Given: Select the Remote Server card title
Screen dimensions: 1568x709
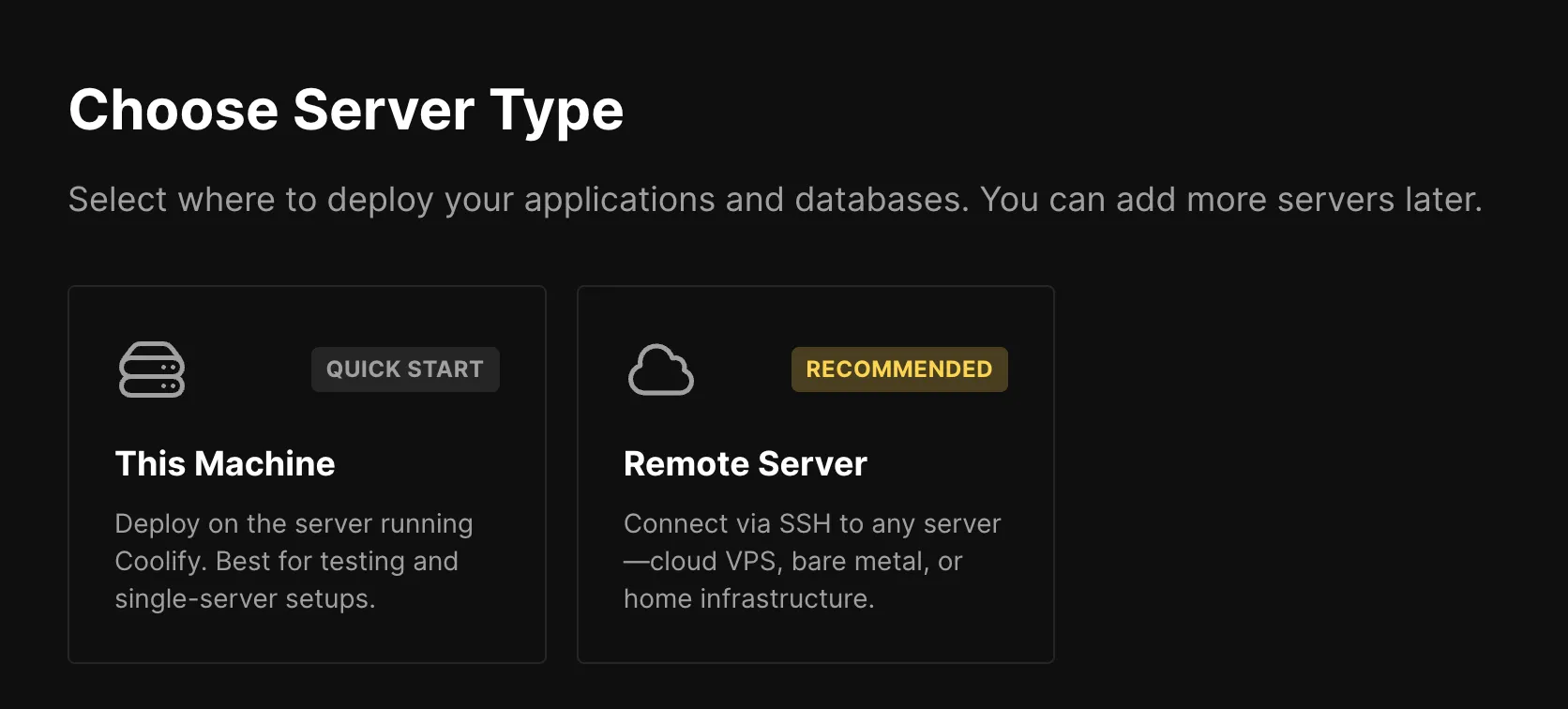Looking at the screenshot, I should pyautogui.click(x=746, y=464).
